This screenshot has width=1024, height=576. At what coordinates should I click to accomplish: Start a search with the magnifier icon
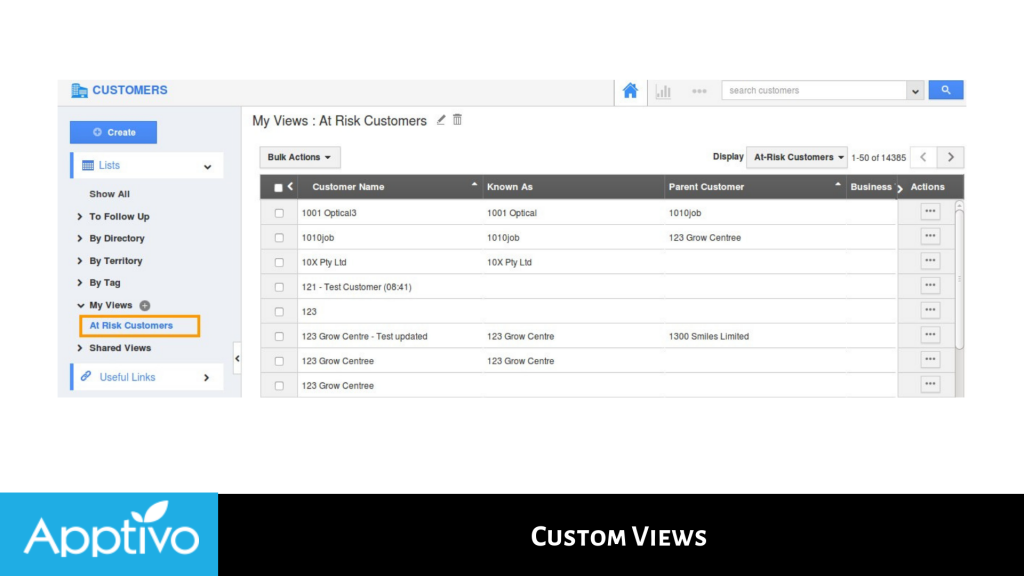945,89
